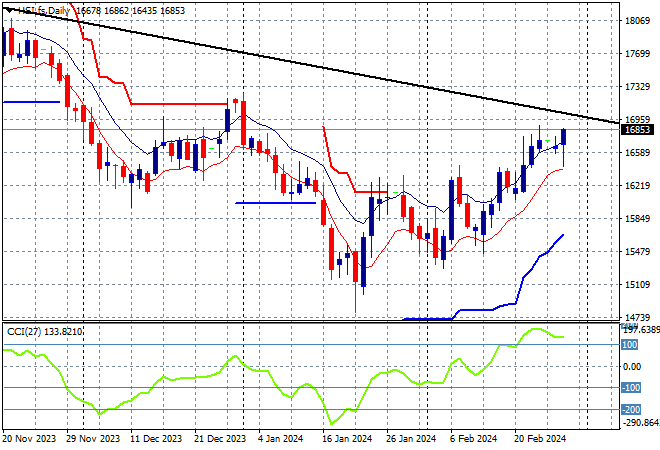Click the 4 Jan 2024 date label

(280, 439)
